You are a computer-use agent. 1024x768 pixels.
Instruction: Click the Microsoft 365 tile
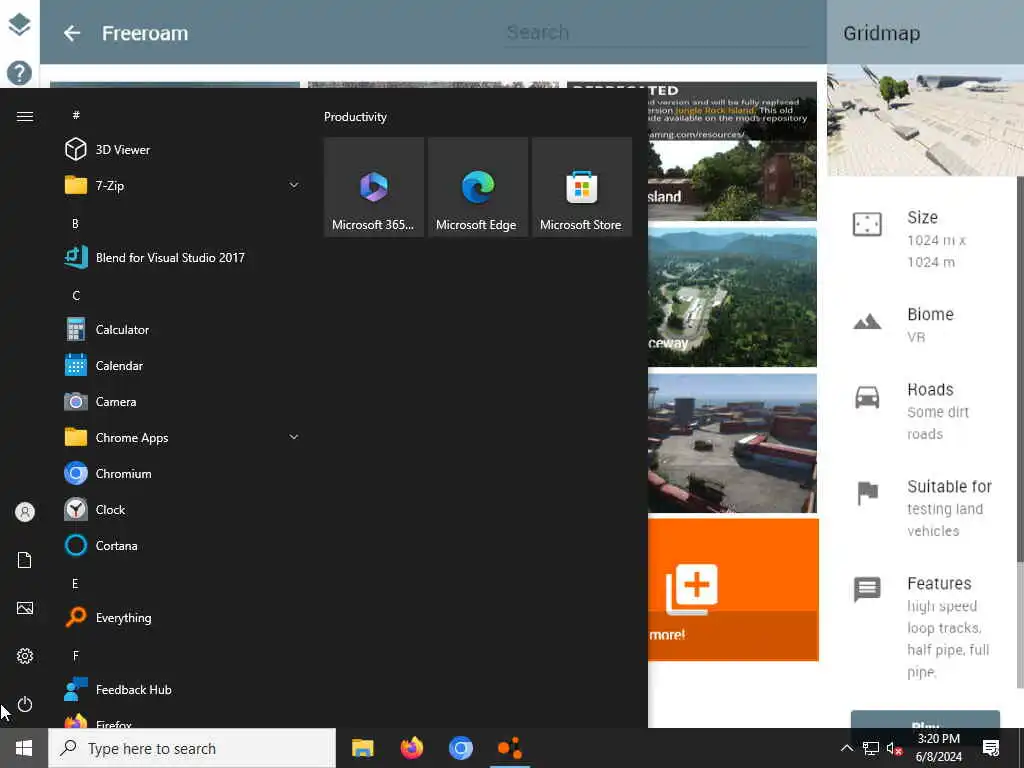click(374, 187)
